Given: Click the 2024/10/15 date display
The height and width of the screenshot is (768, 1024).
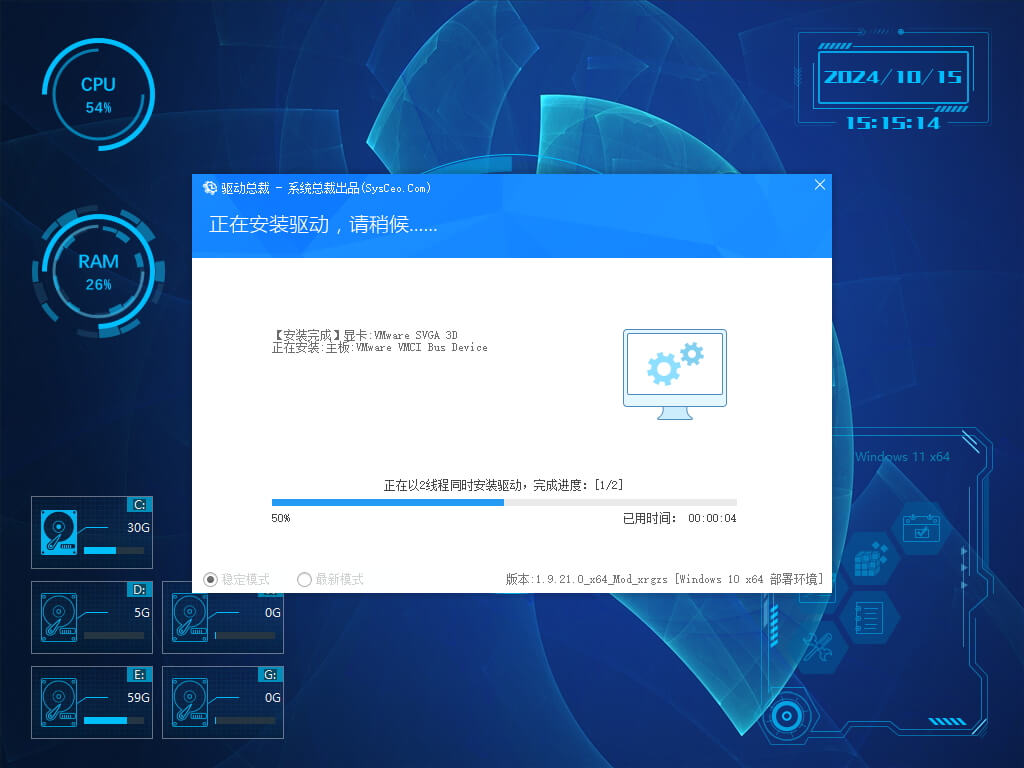Looking at the screenshot, I should [892, 78].
